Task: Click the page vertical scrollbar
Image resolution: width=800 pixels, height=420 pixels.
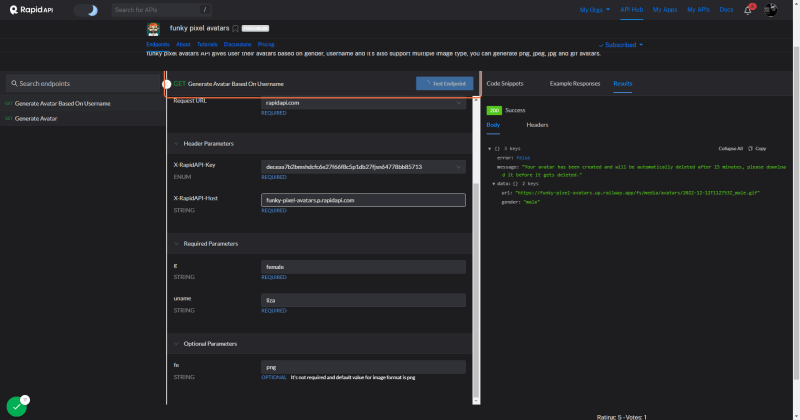Action: click(796, 212)
